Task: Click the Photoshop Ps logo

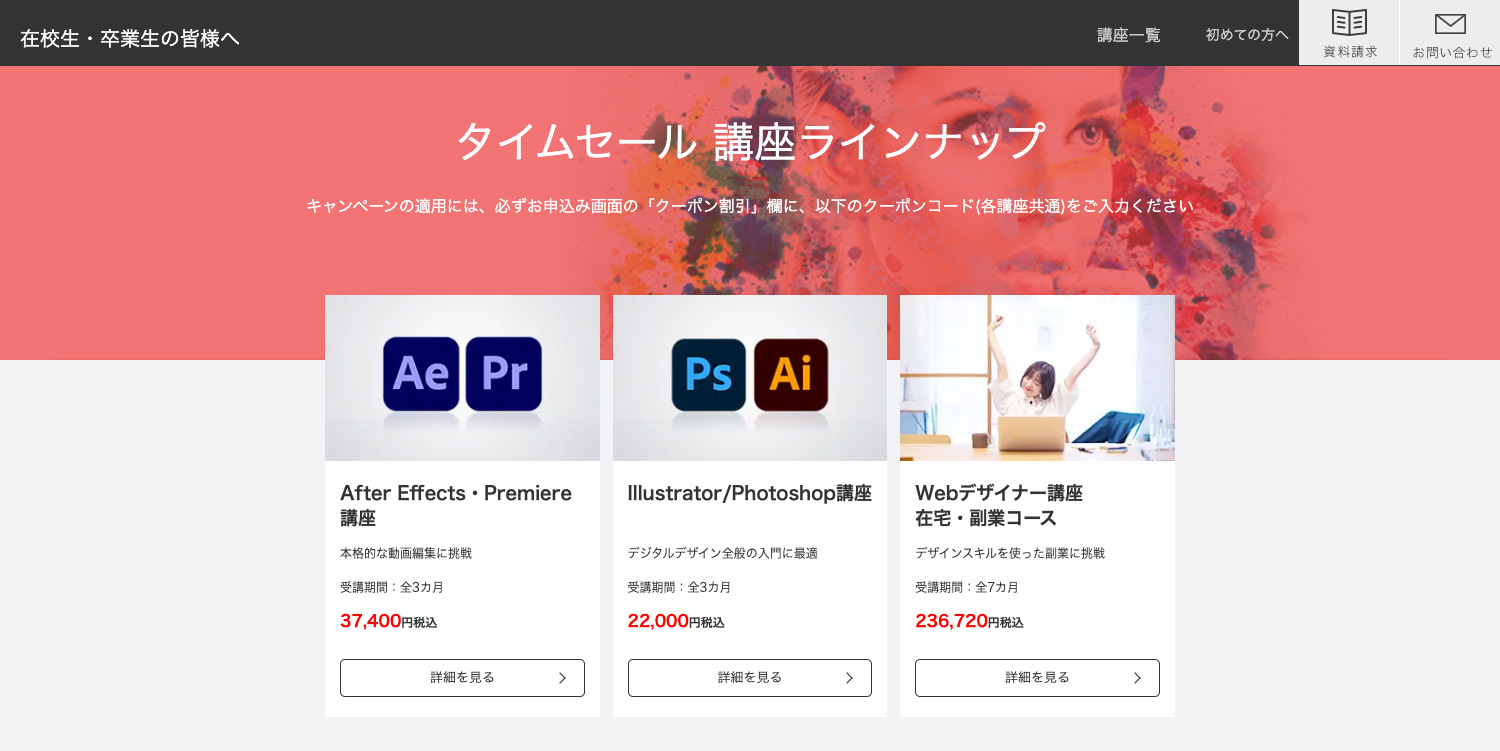Action: [709, 375]
